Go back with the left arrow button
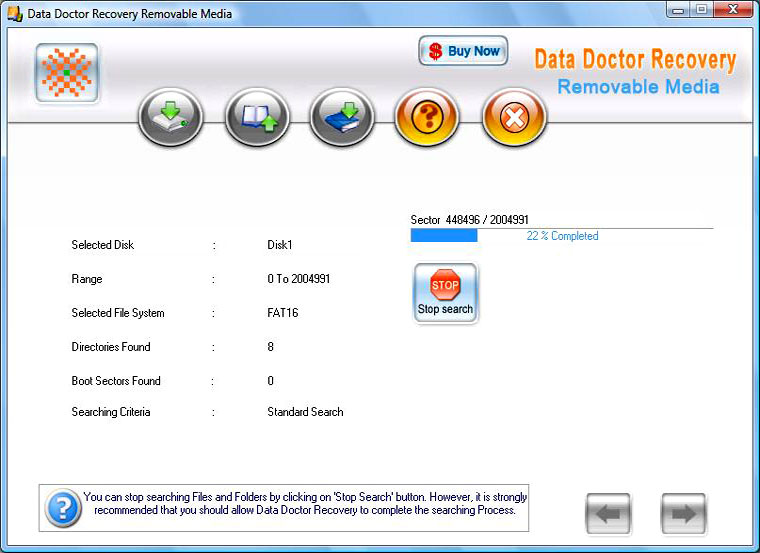 coord(608,514)
